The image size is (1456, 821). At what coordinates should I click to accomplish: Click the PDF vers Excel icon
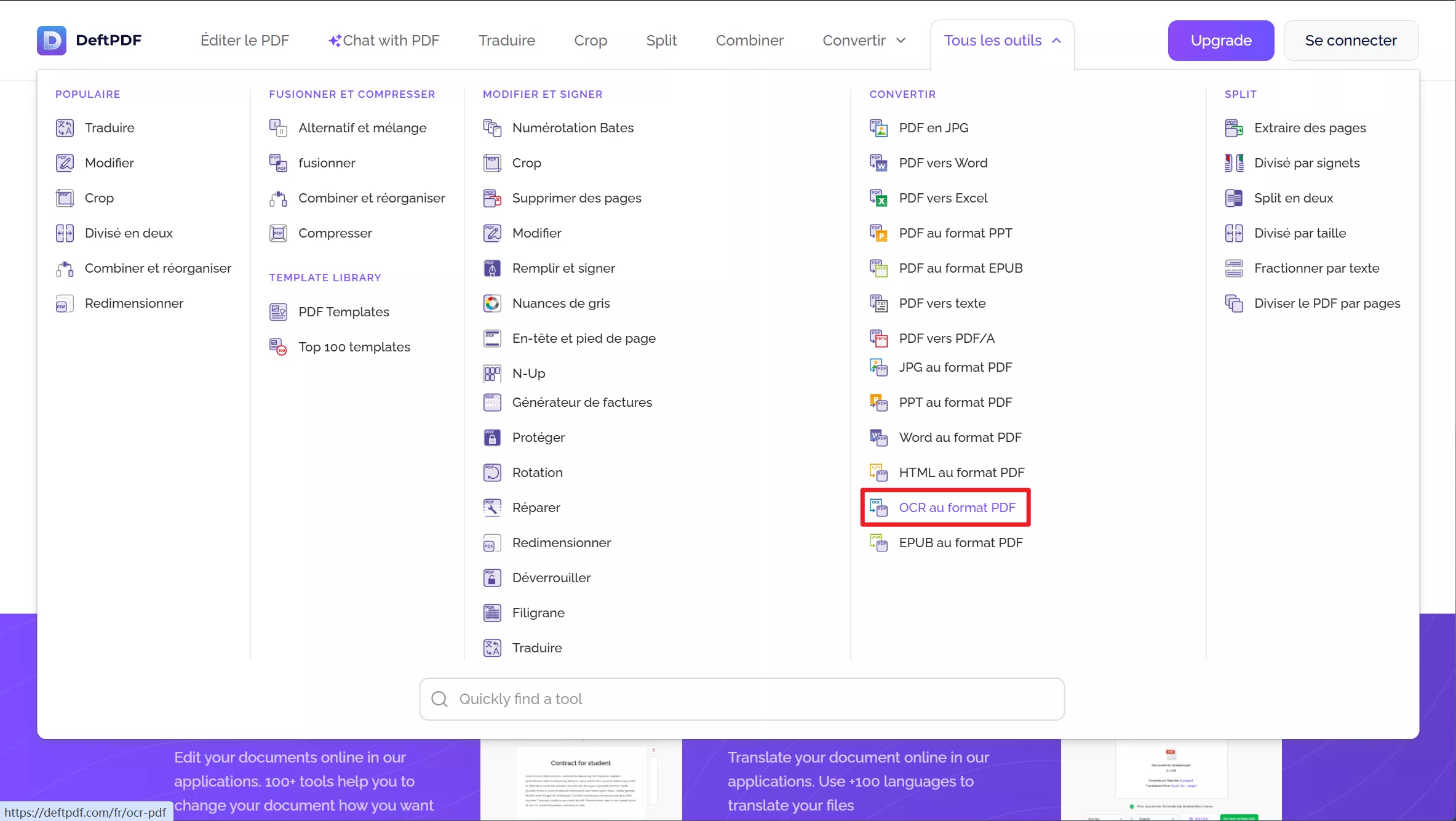pyautogui.click(x=878, y=198)
